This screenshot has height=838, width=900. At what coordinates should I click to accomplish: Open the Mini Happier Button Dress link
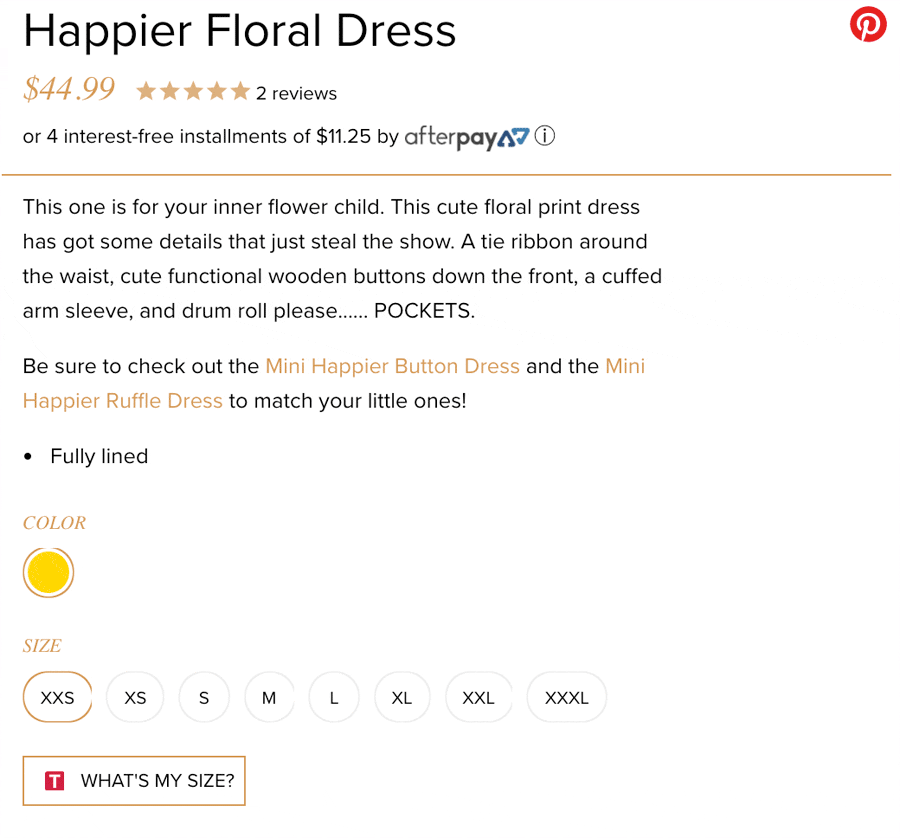tap(393, 366)
